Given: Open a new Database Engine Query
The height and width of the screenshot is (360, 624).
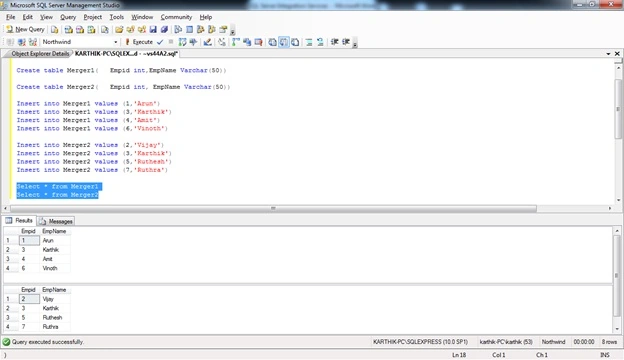Looking at the screenshot, I should [55, 29].
